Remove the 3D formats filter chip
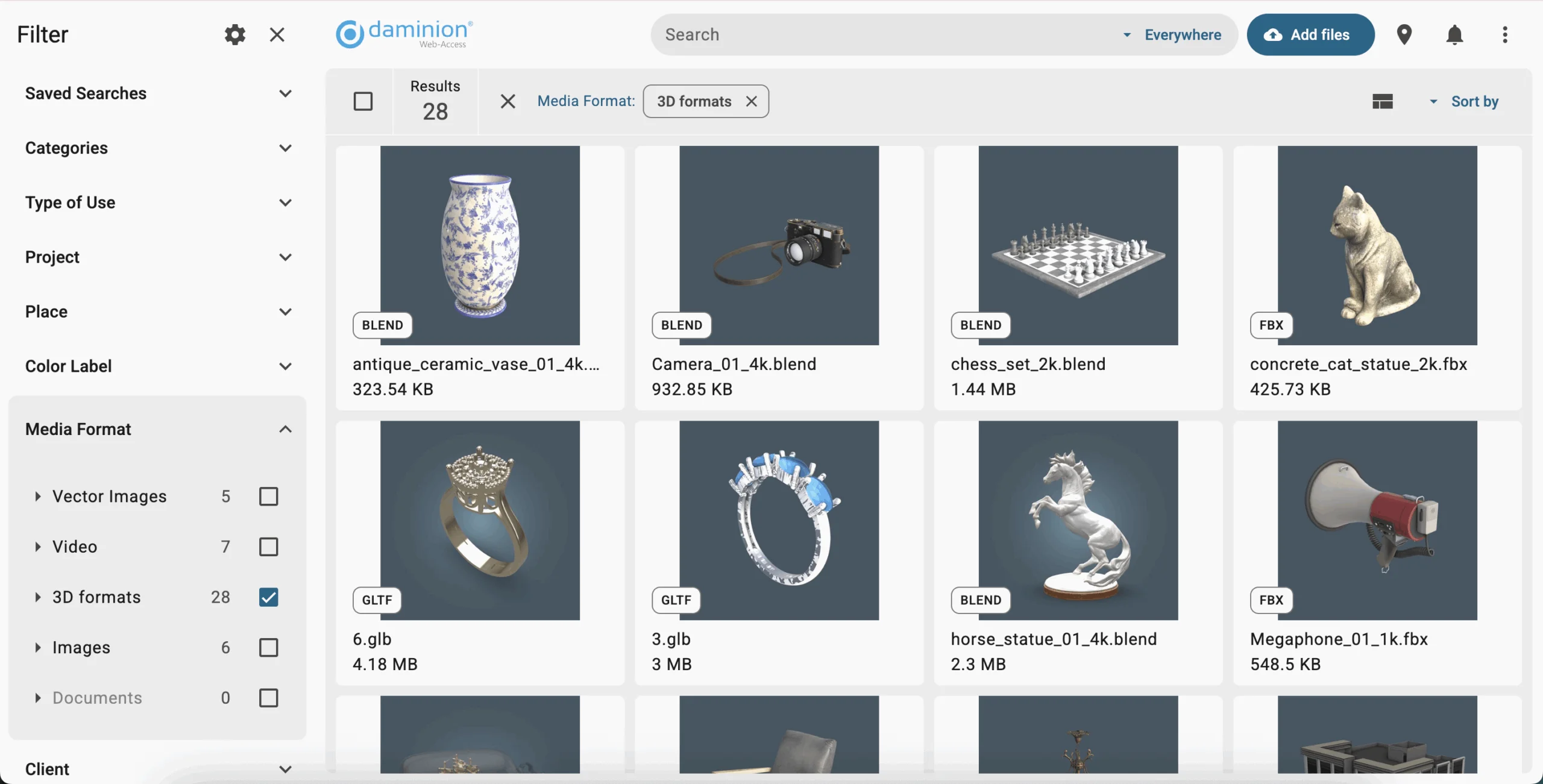Screen dimensions: 1543x784 pyautogui.click(x=751, y=101)
